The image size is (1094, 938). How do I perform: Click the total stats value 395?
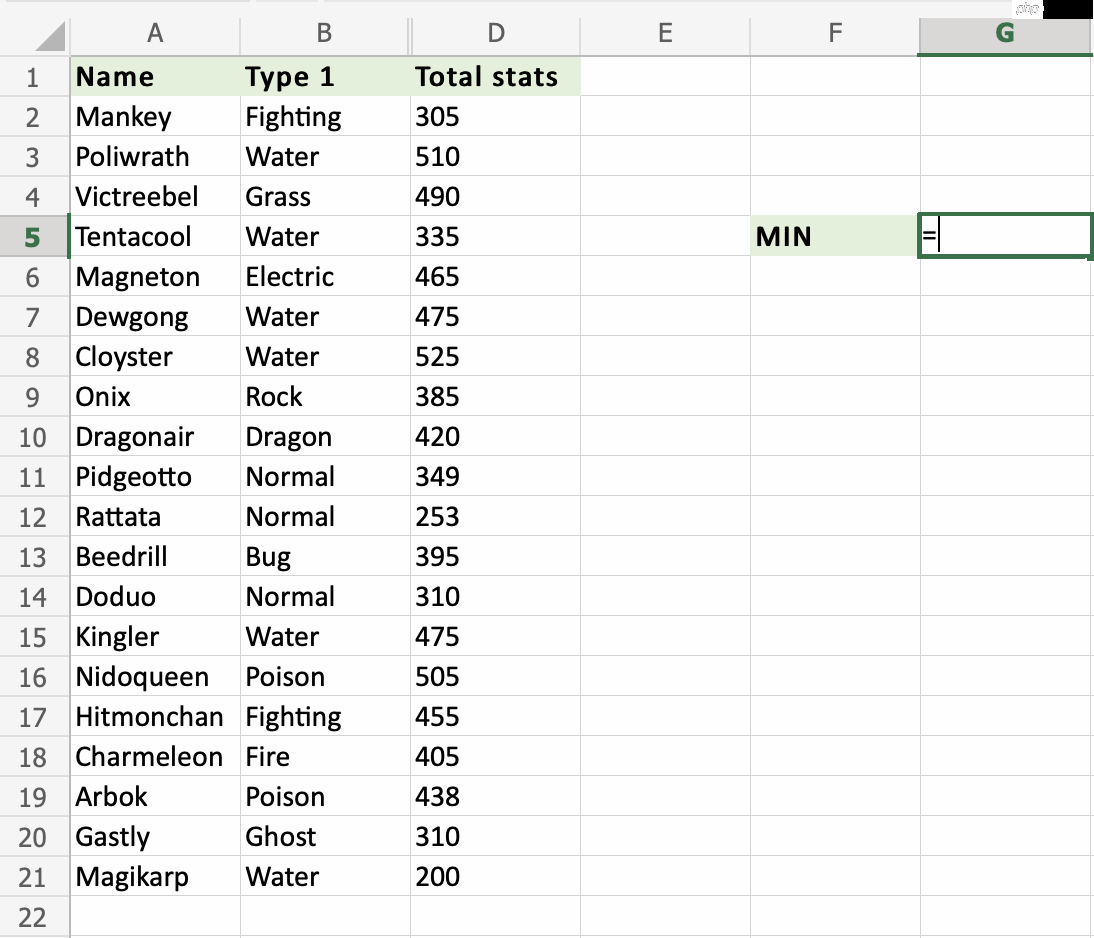pos(495,556)
